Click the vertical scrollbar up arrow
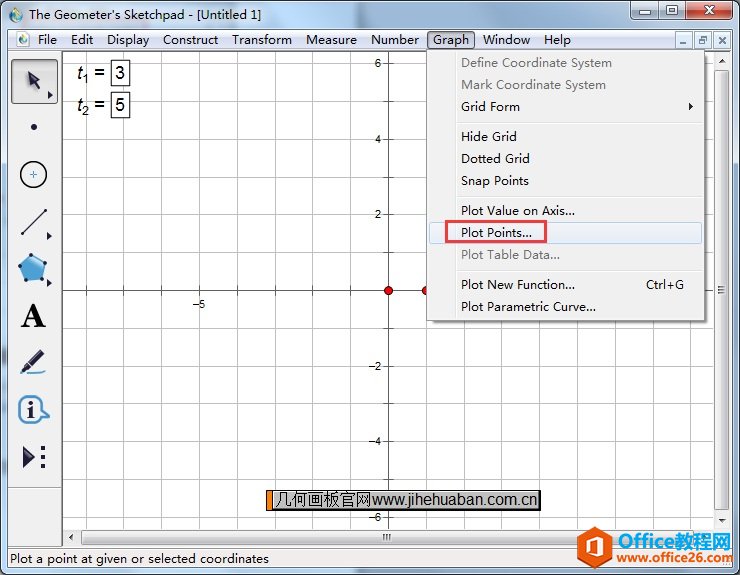Screen dimensions: 740x575 click(722, 61)
